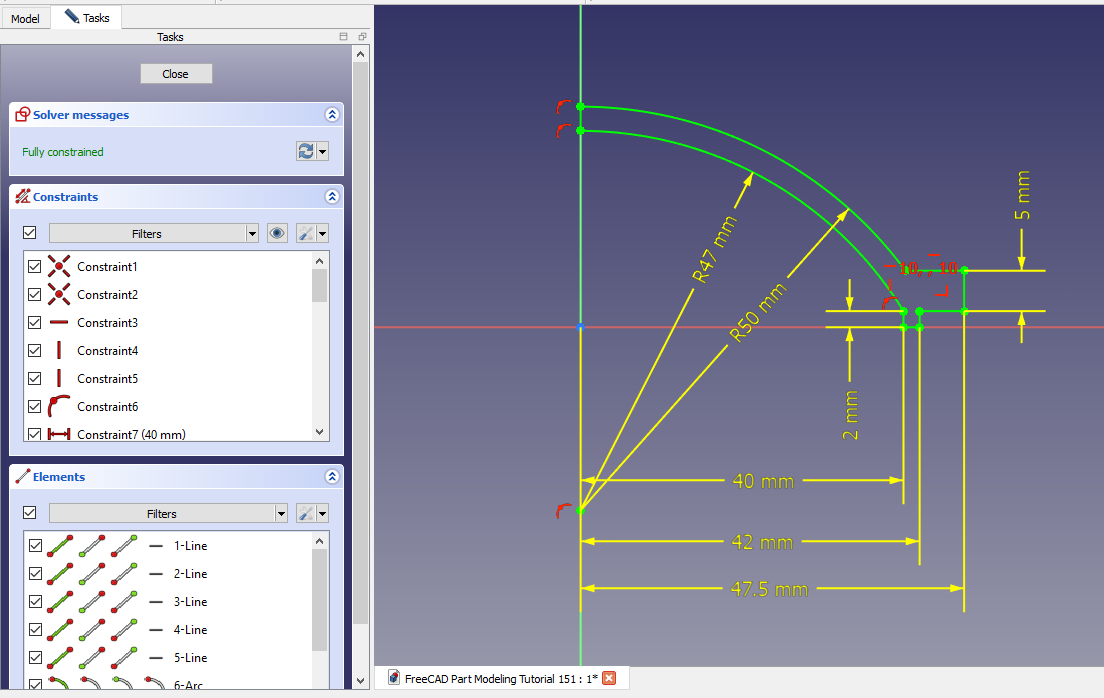Toggle constraint visibility eye icon

click(278, 233)
